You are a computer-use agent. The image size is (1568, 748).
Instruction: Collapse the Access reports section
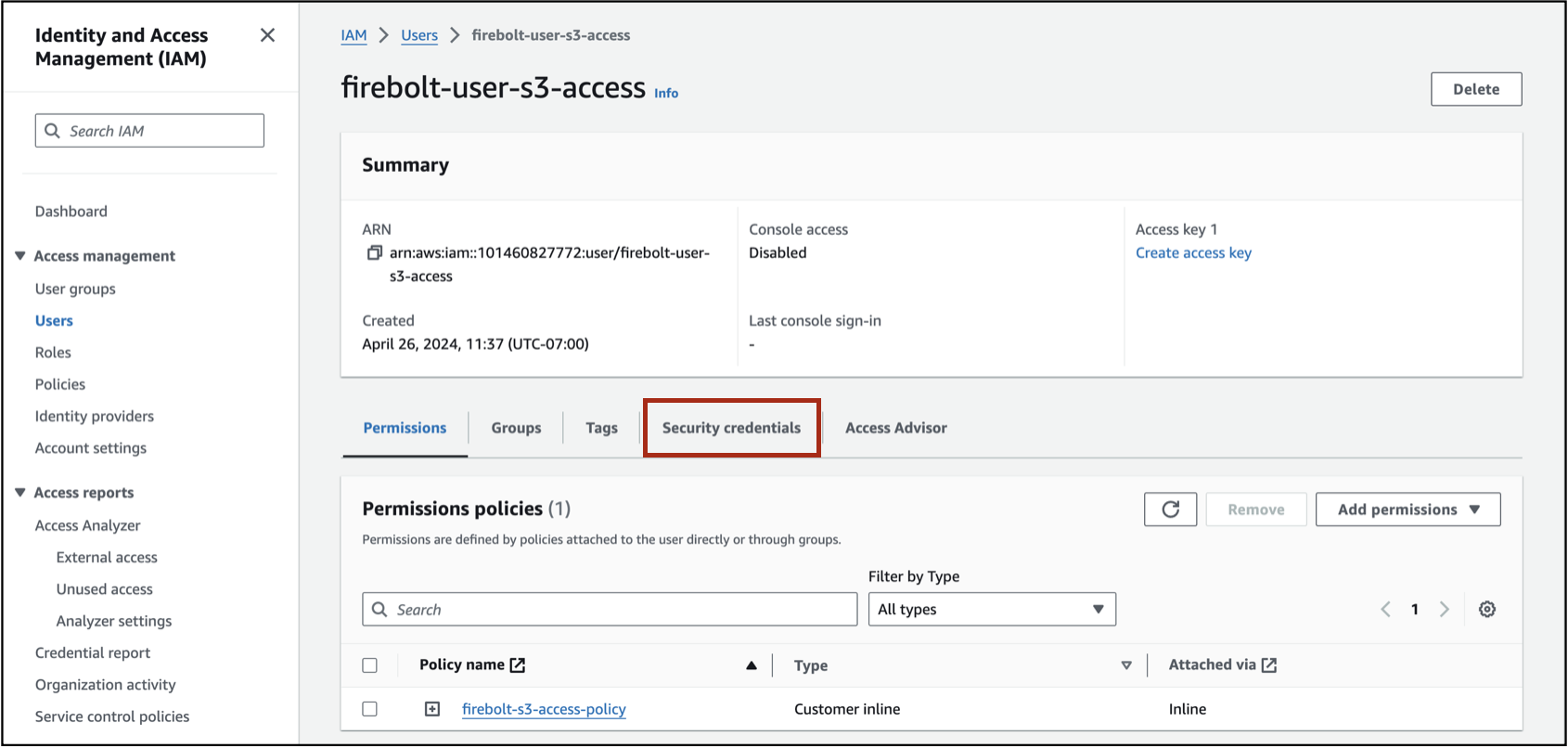click(20, 493)
